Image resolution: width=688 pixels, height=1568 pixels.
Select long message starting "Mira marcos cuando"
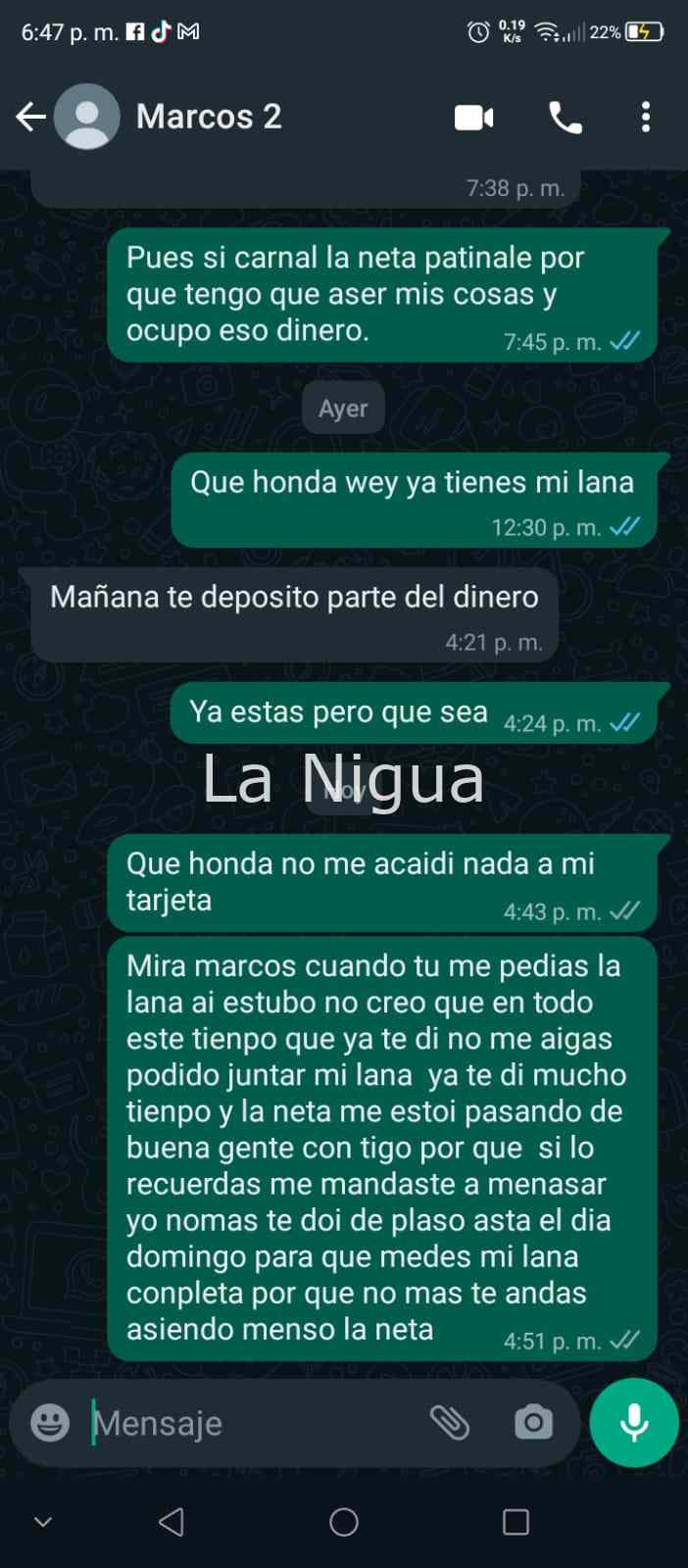[x=382, y=1149]
